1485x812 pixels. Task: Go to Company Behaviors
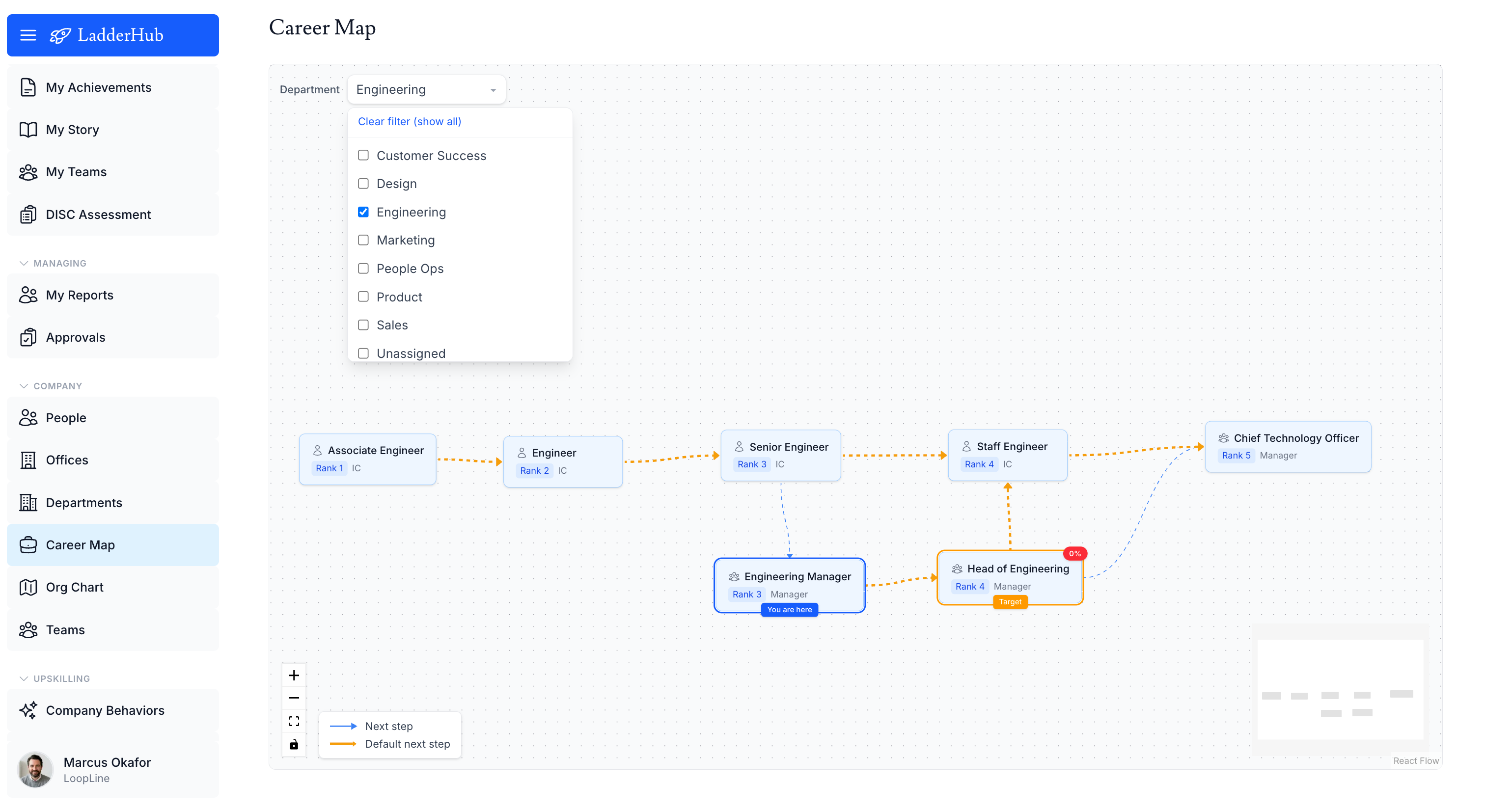pyautogui.click(x=113, y=710)
